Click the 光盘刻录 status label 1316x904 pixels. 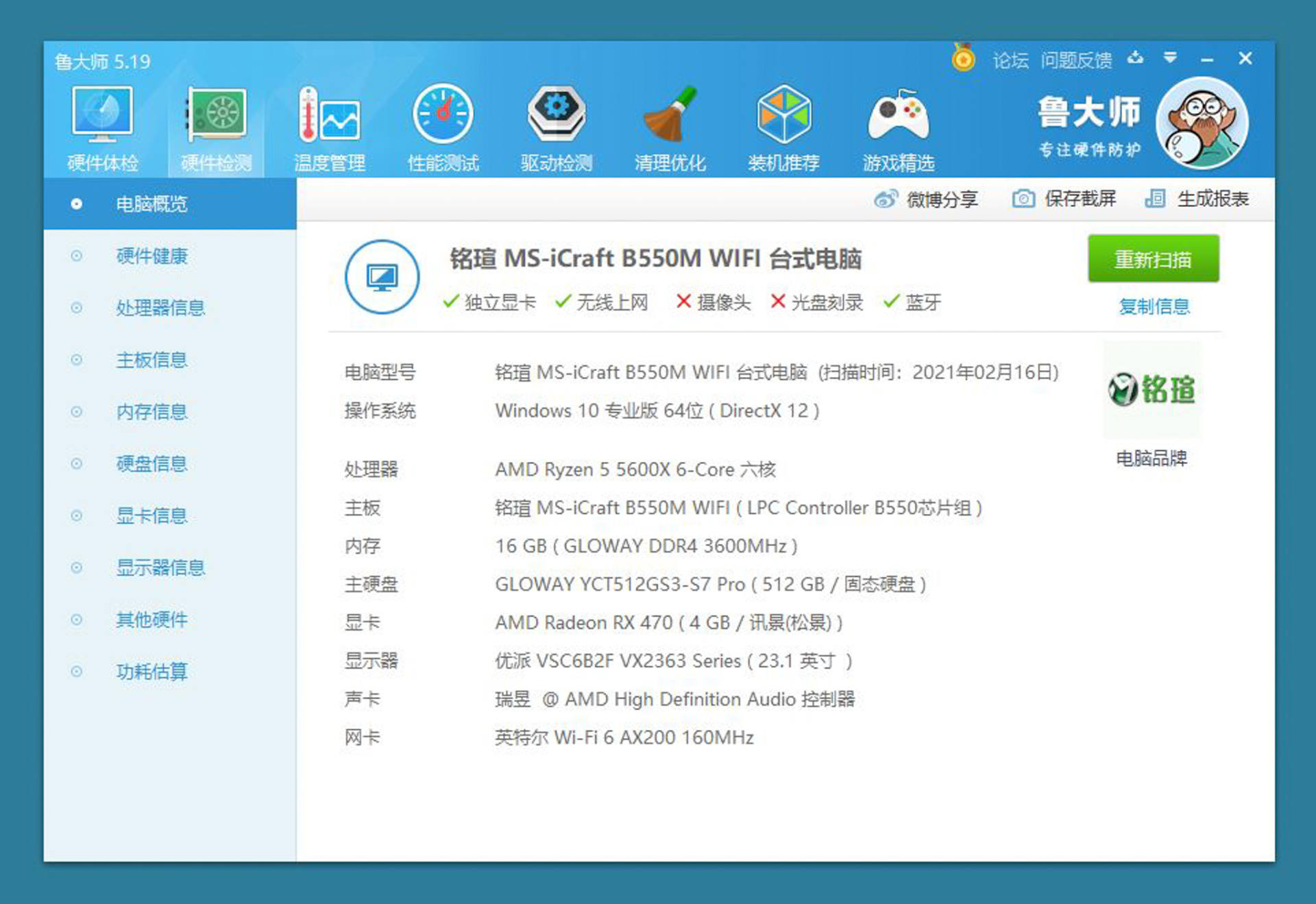827,302
